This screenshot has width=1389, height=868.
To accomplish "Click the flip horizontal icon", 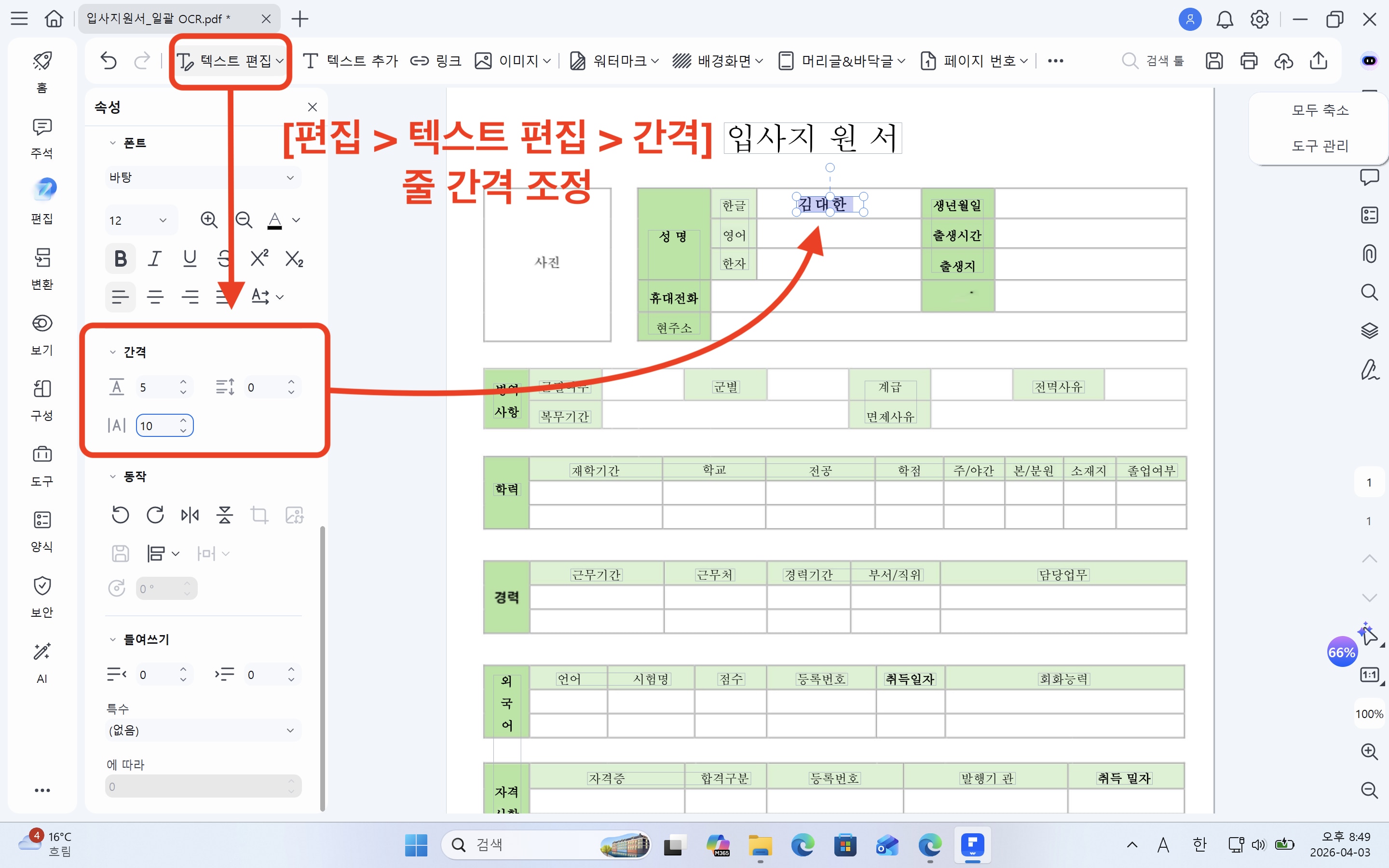I will pos(190,515).
